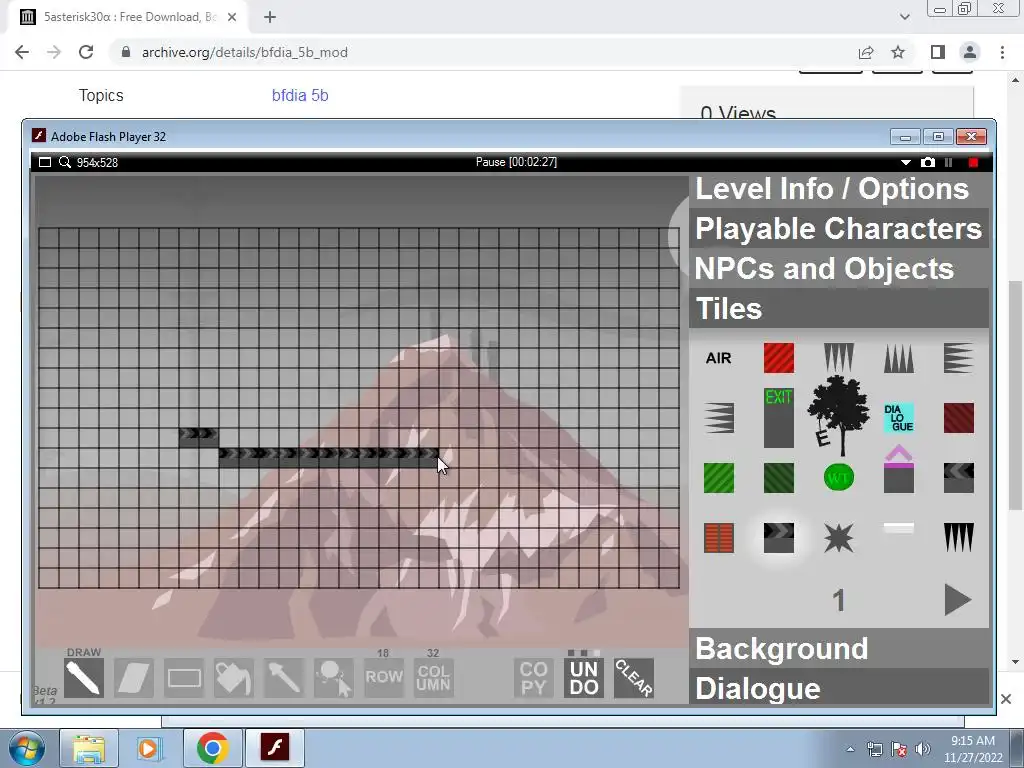Select the bright red striped tile
1024x768 pixels.
(x=778, y=358)
